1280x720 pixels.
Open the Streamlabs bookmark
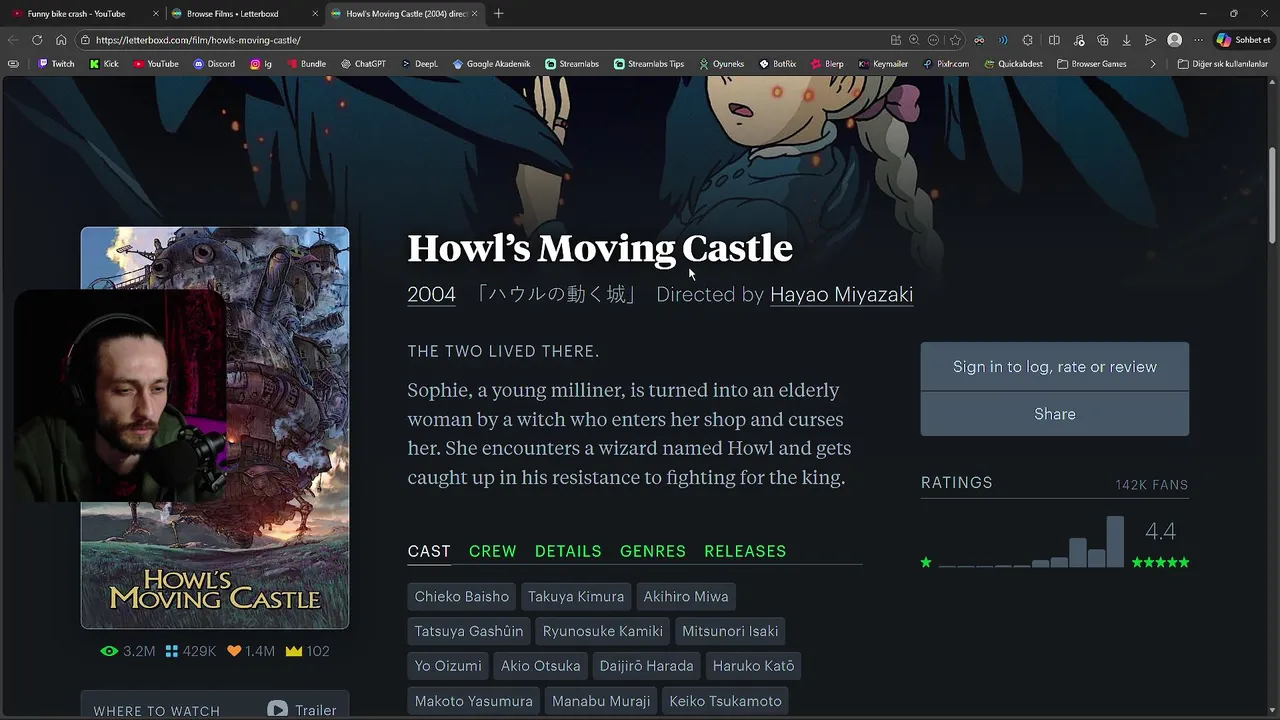click(572, 64)
